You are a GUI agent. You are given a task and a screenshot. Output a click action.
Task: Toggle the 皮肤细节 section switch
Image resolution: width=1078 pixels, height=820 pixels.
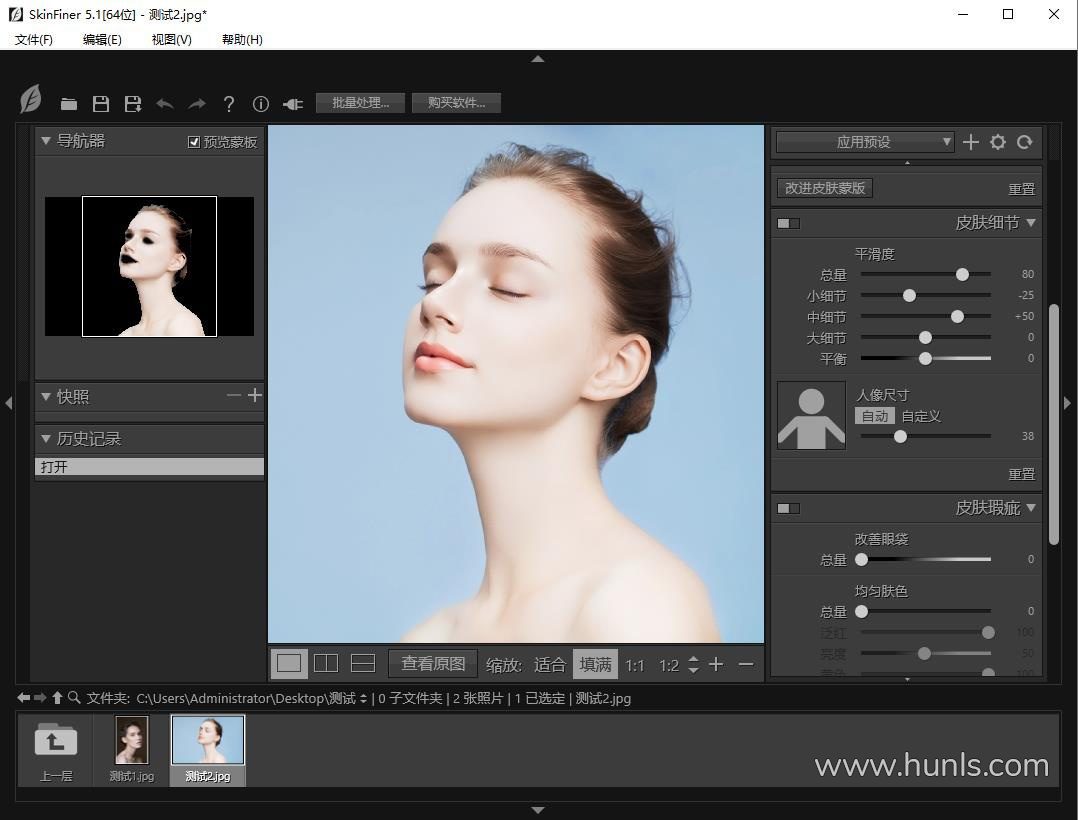[x=788, y=223]
